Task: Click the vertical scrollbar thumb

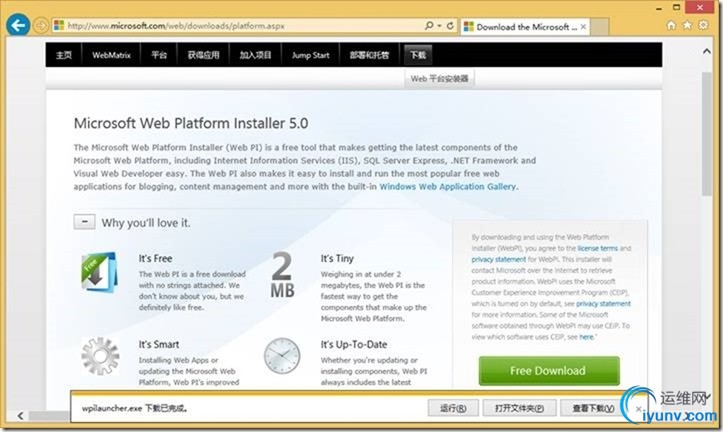Action: coord(706,134)
